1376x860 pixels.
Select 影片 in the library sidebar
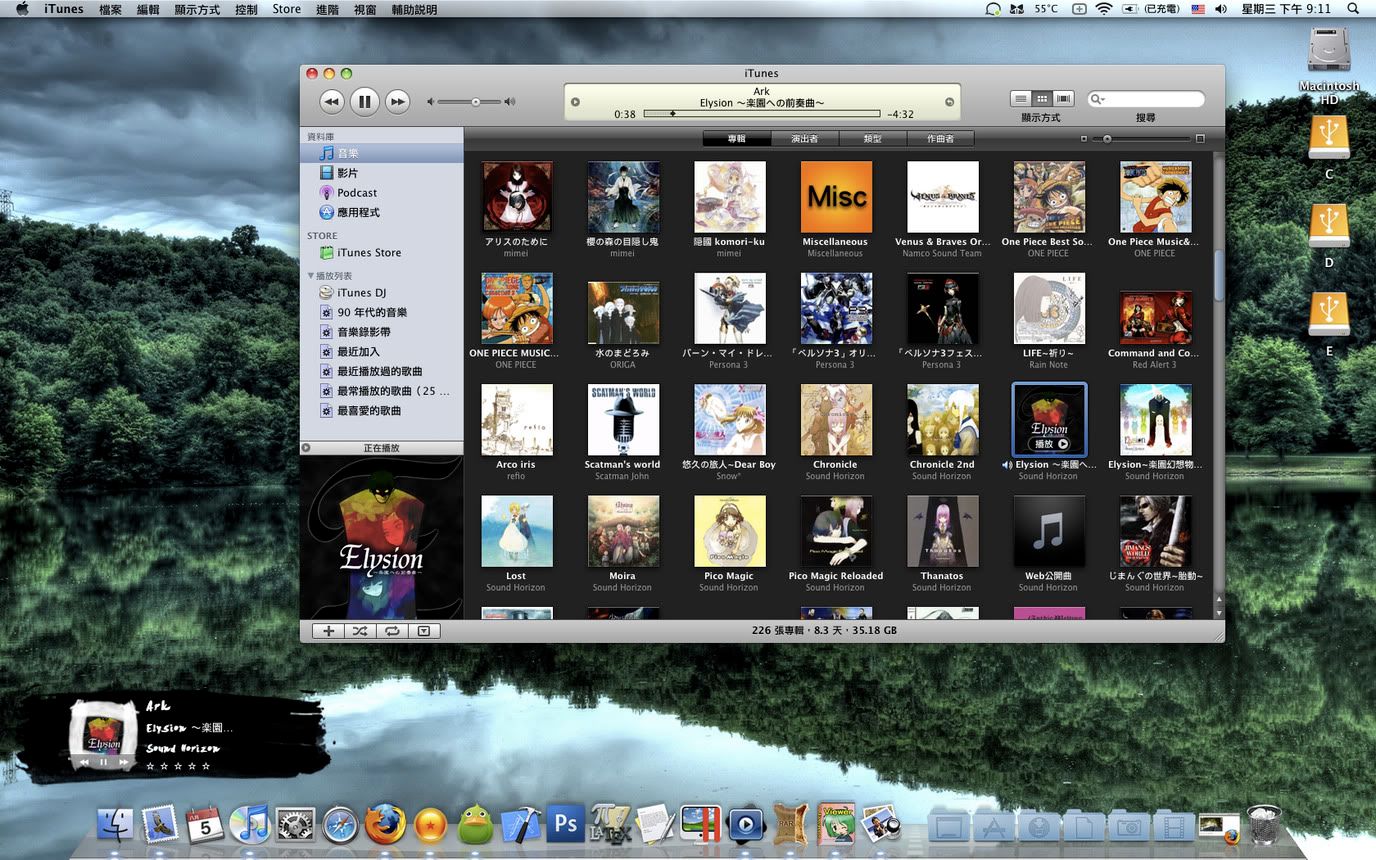381,173
